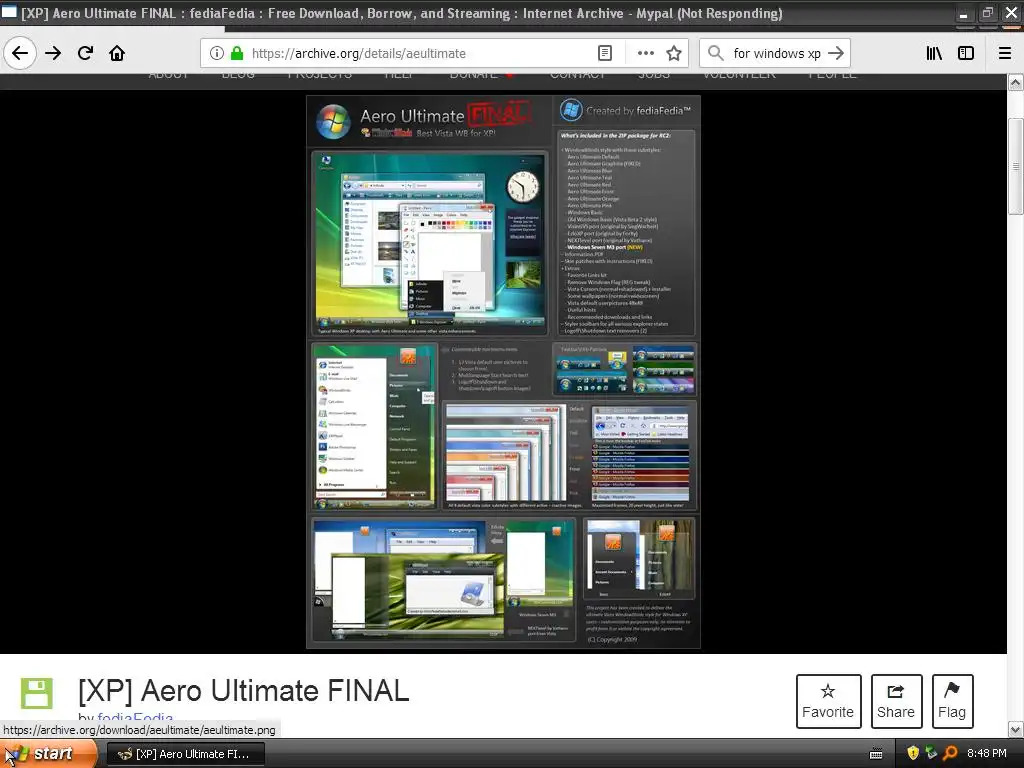Flag this item

click(952, 701)
